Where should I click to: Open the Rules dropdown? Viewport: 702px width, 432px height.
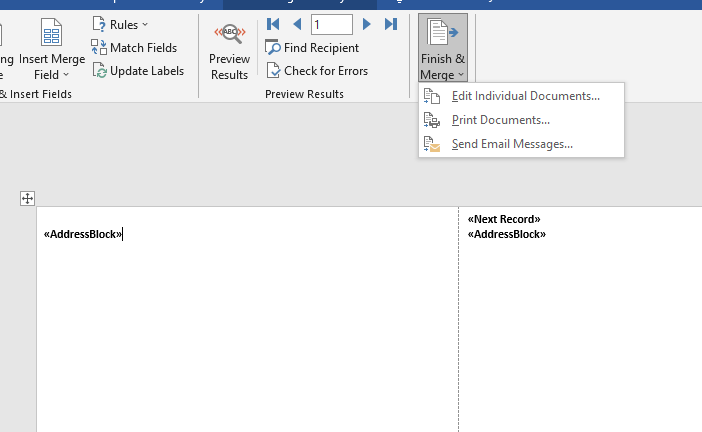tap(120, 25)
